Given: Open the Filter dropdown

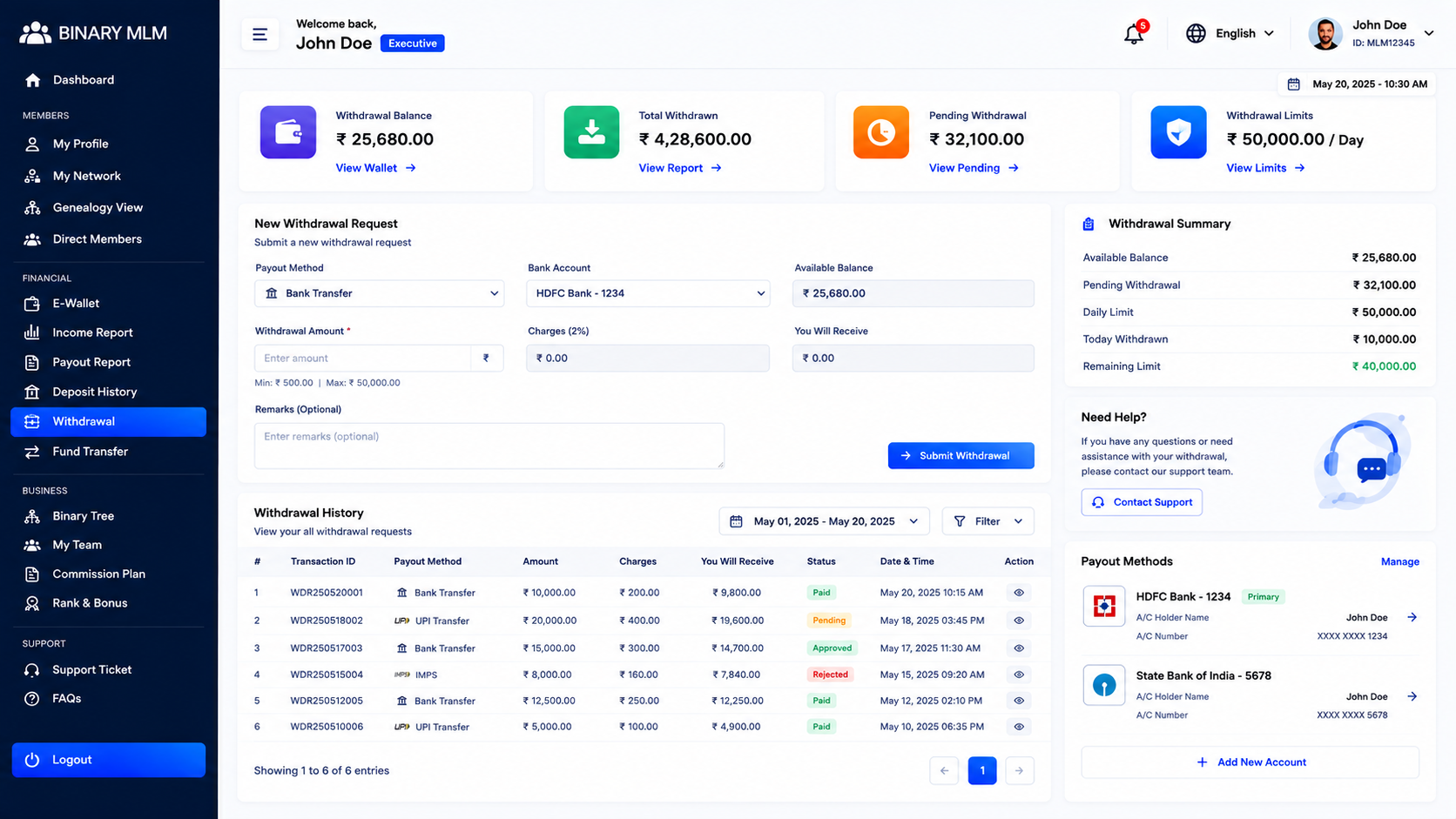Looking at the screenshot, I should [988, 521].
